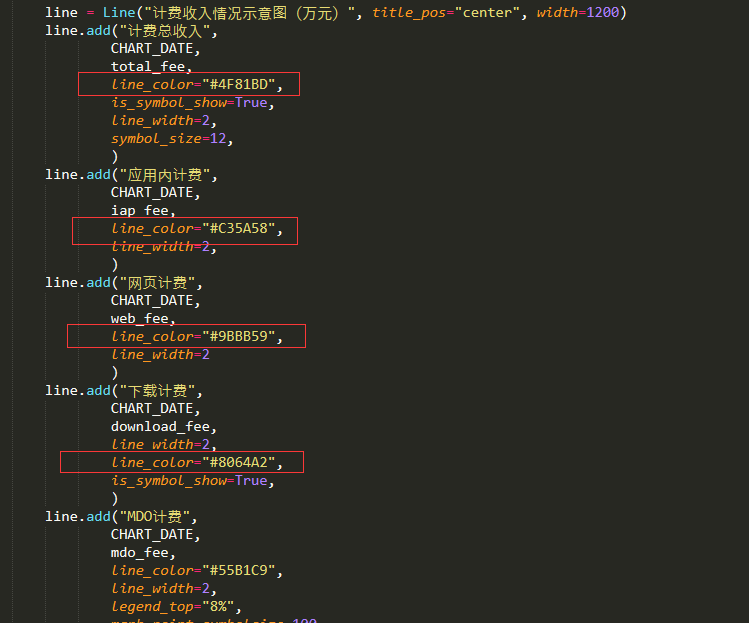Click line.add("下载计费" line

click(x=124, y=391)
